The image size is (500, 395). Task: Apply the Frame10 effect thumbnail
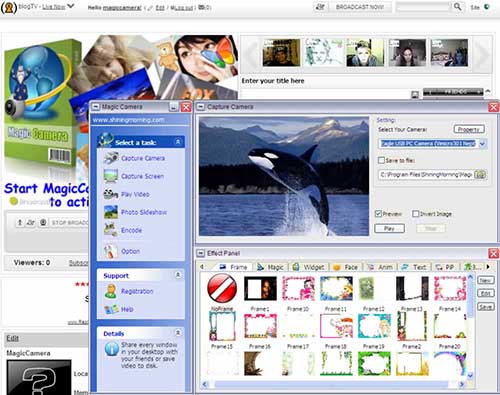point(298,289)
